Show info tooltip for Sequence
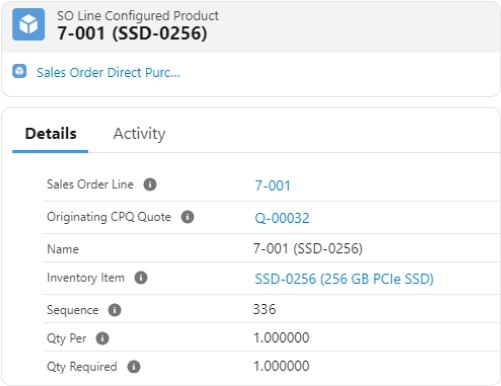This screenshot has width=501, height=386. (115, 310)
